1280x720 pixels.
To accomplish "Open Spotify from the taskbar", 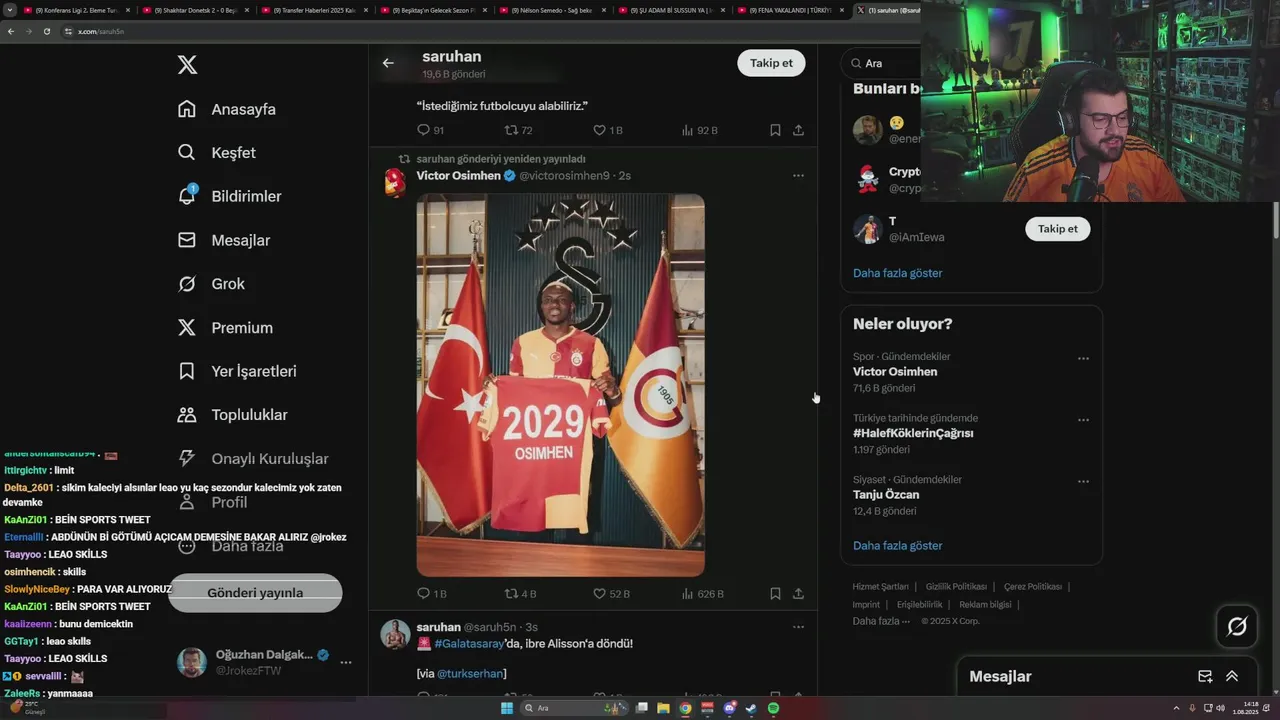I will coord(773,708).
